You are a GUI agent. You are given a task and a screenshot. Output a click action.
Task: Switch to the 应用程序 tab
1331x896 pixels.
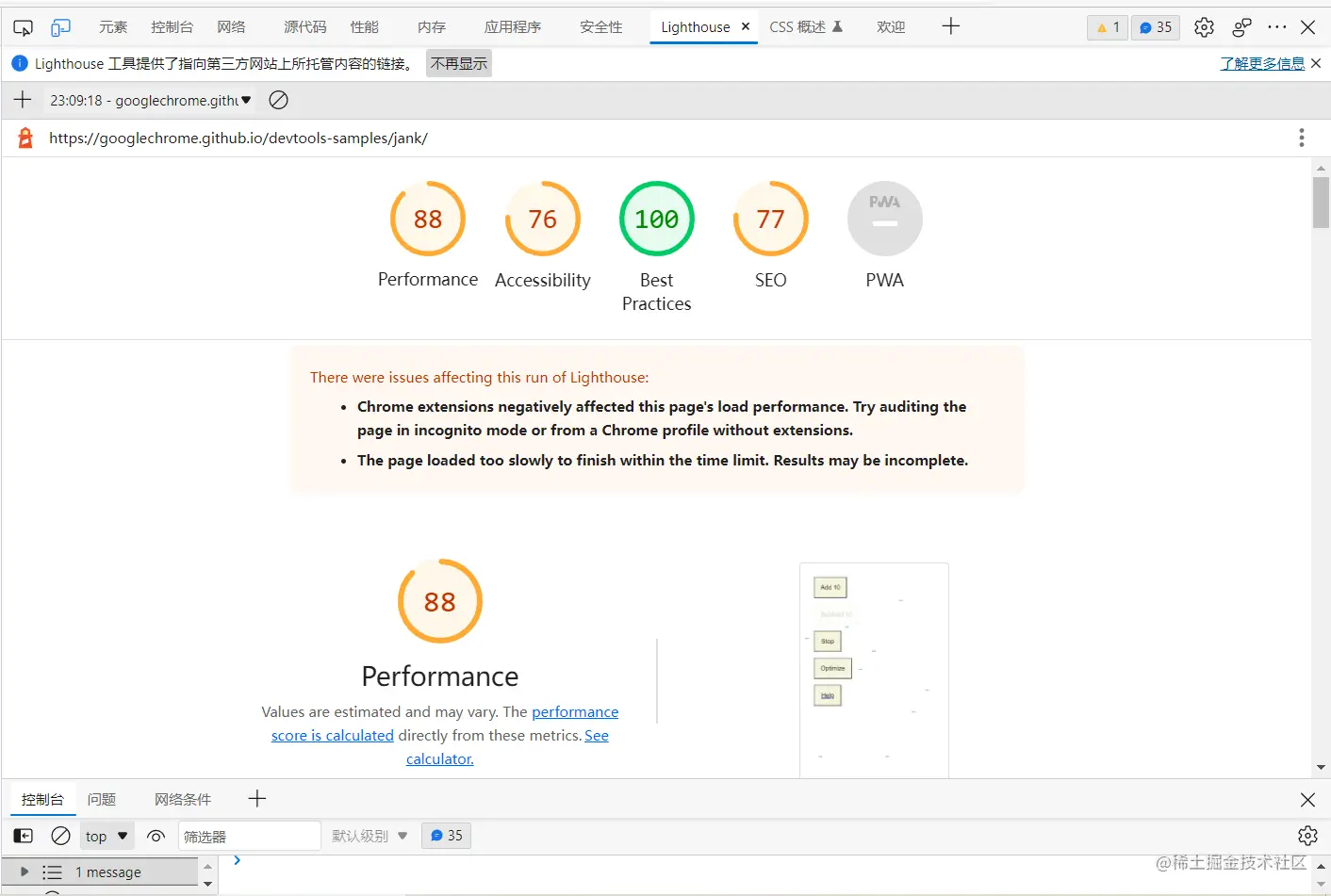(513, 27)
